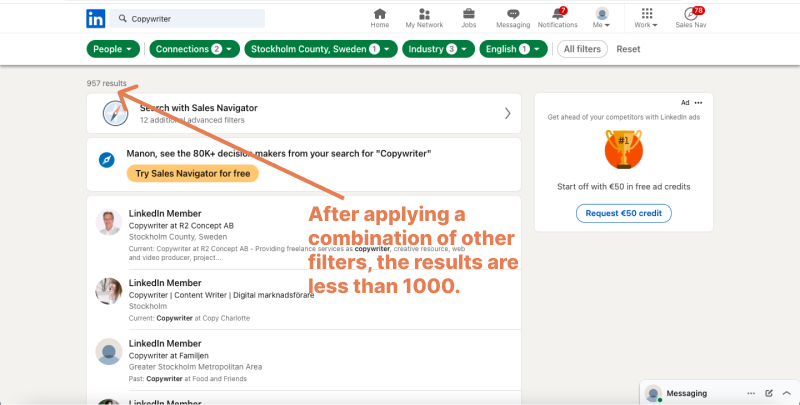Open the Work apps grid menu
The image size is (800, 405).
[x=646, y=18]
